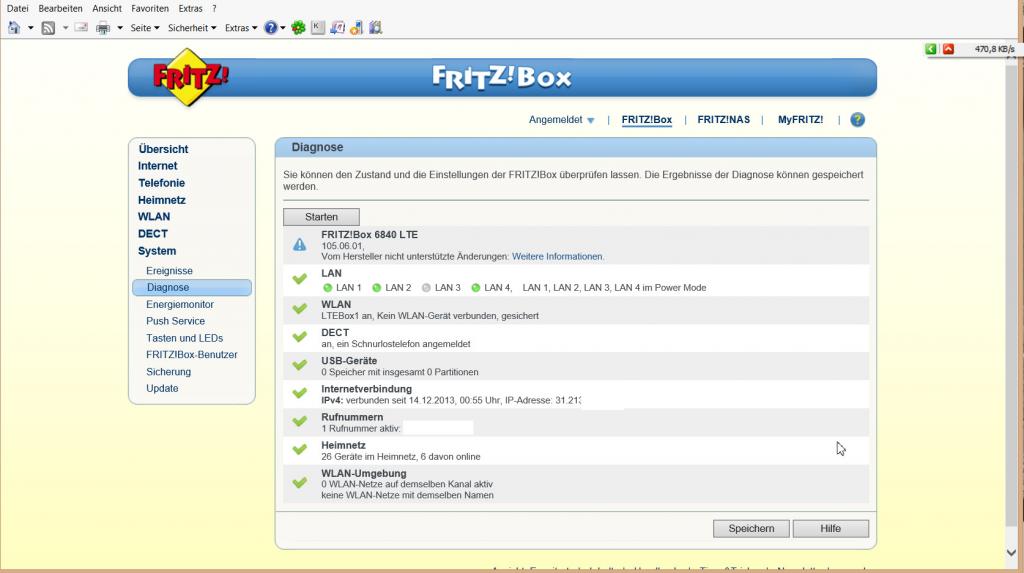This screenshot has height=573, width=1024.
Task: Click the green ICQ flower icon
Action: coord(298,28)
